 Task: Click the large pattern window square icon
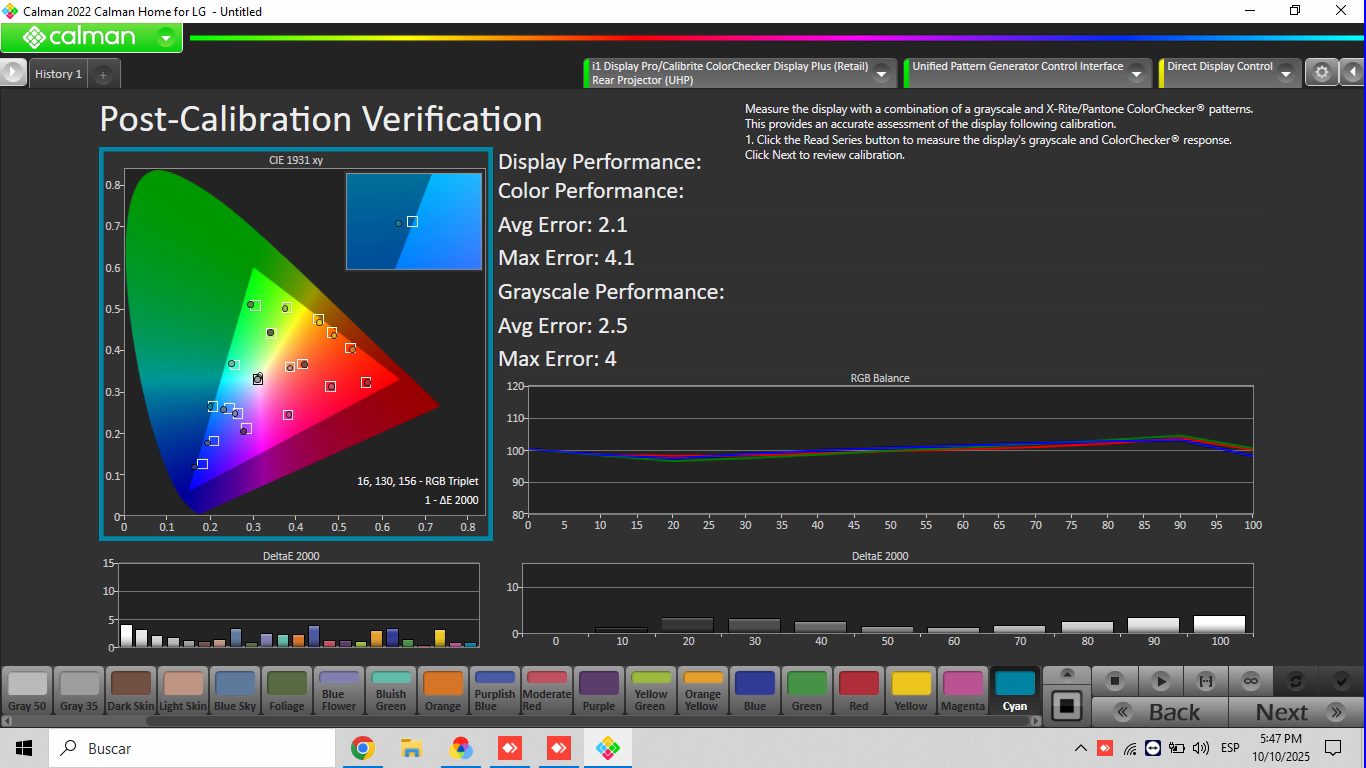click(x=1066, y=705)
